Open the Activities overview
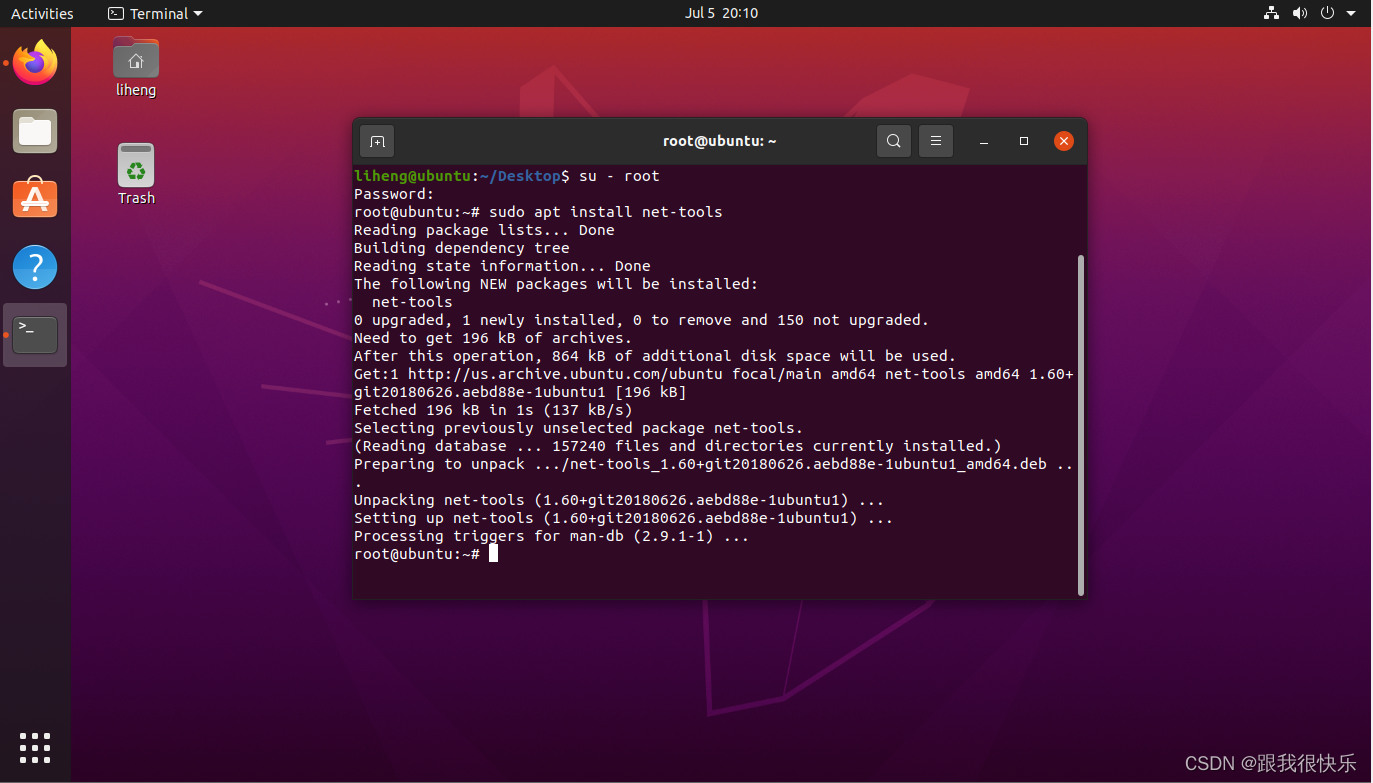Screen dimensions: 1373x783 [42, 13]
